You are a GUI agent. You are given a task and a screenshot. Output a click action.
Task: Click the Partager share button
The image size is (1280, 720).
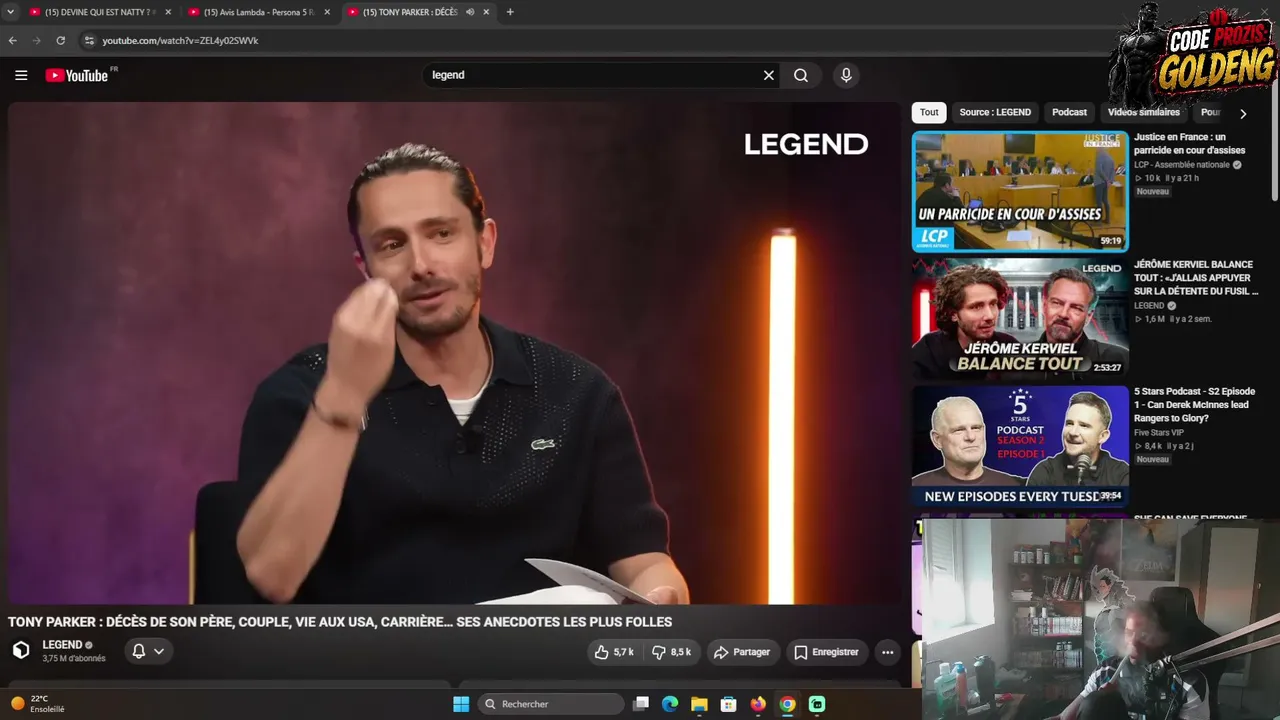(742, 652)
